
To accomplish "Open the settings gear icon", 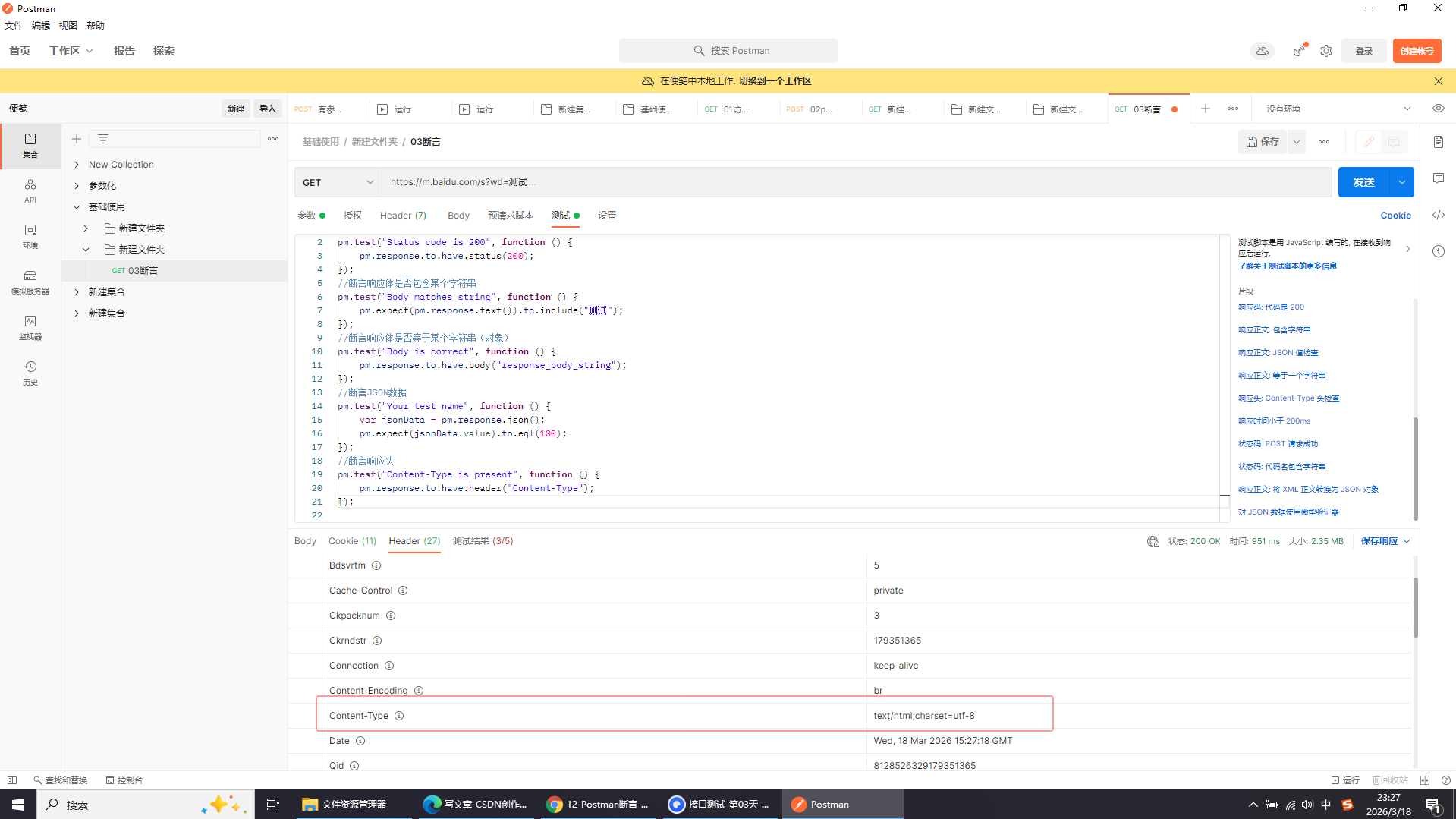I will 1326,51.
